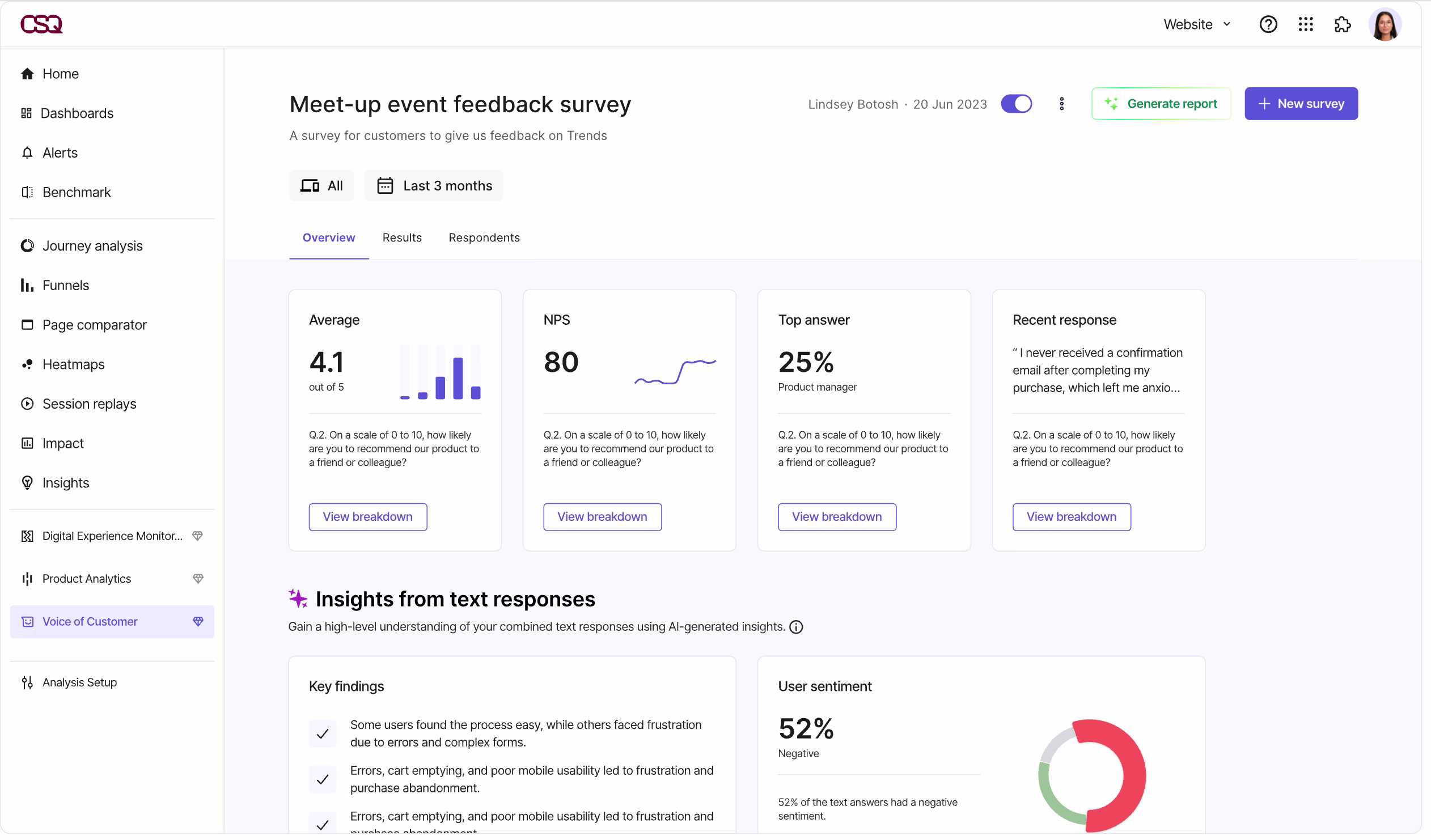
Task: Check the second key finding checkbox
Action: (x=323, y=780)
